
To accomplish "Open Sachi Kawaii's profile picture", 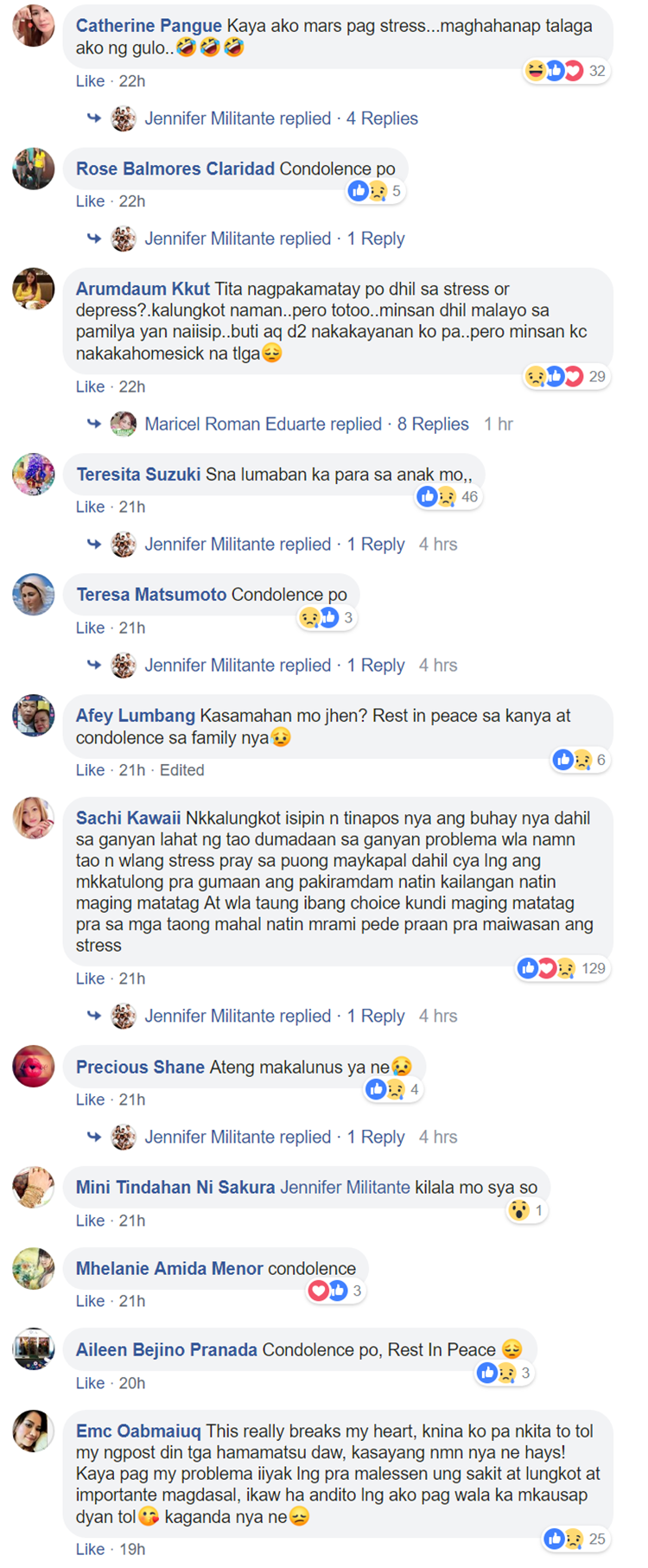I will tap(34, 818).
